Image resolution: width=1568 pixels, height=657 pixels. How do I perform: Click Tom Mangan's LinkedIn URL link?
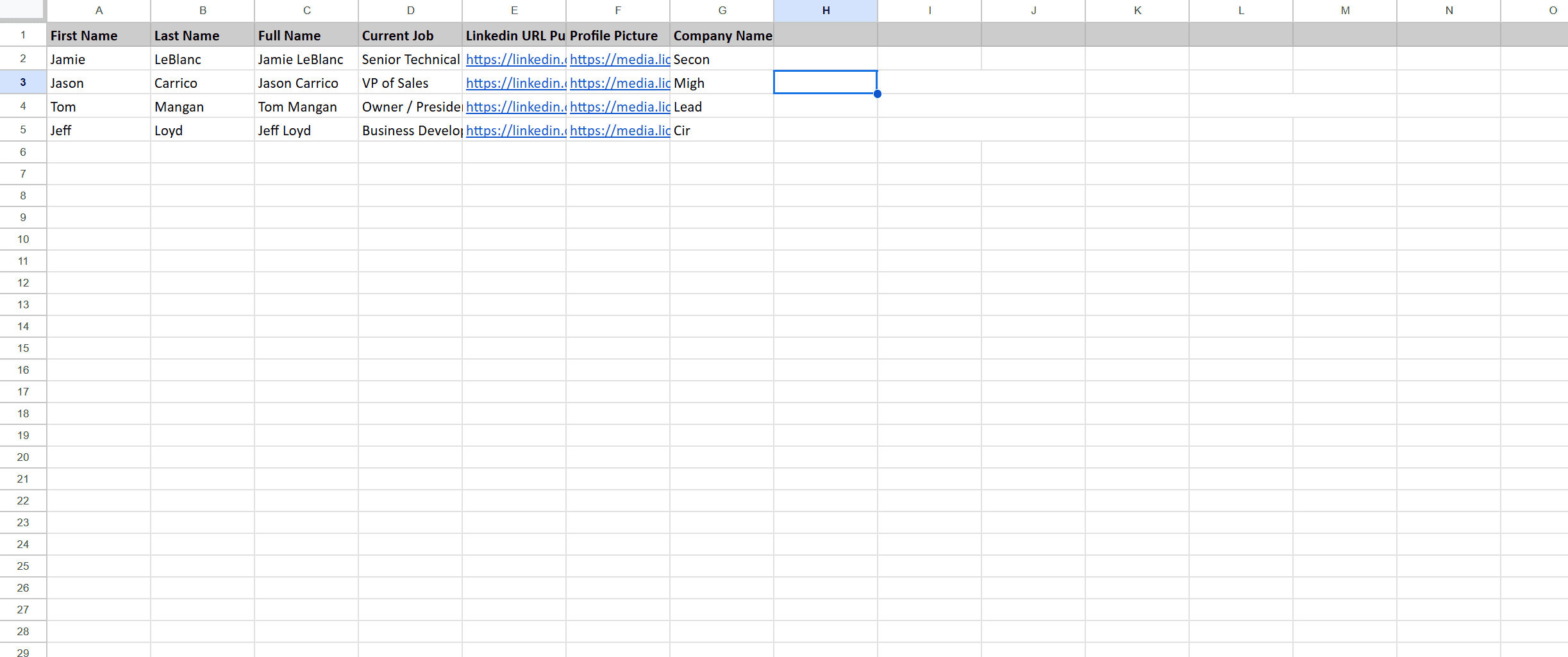515,107
